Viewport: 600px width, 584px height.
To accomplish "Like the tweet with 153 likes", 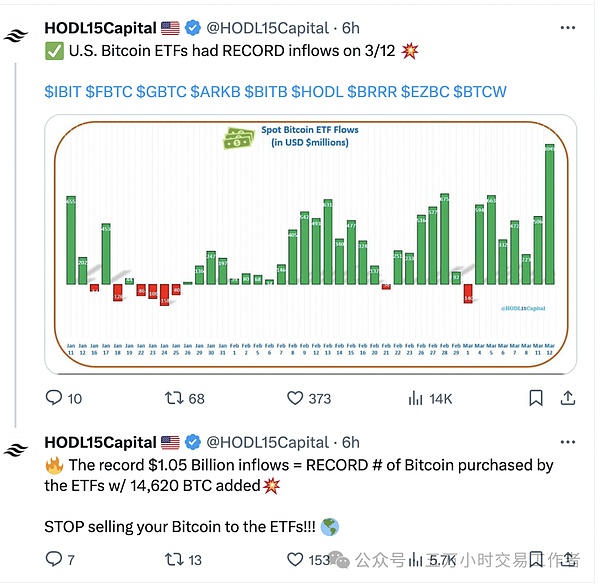I will coord(295,560).
